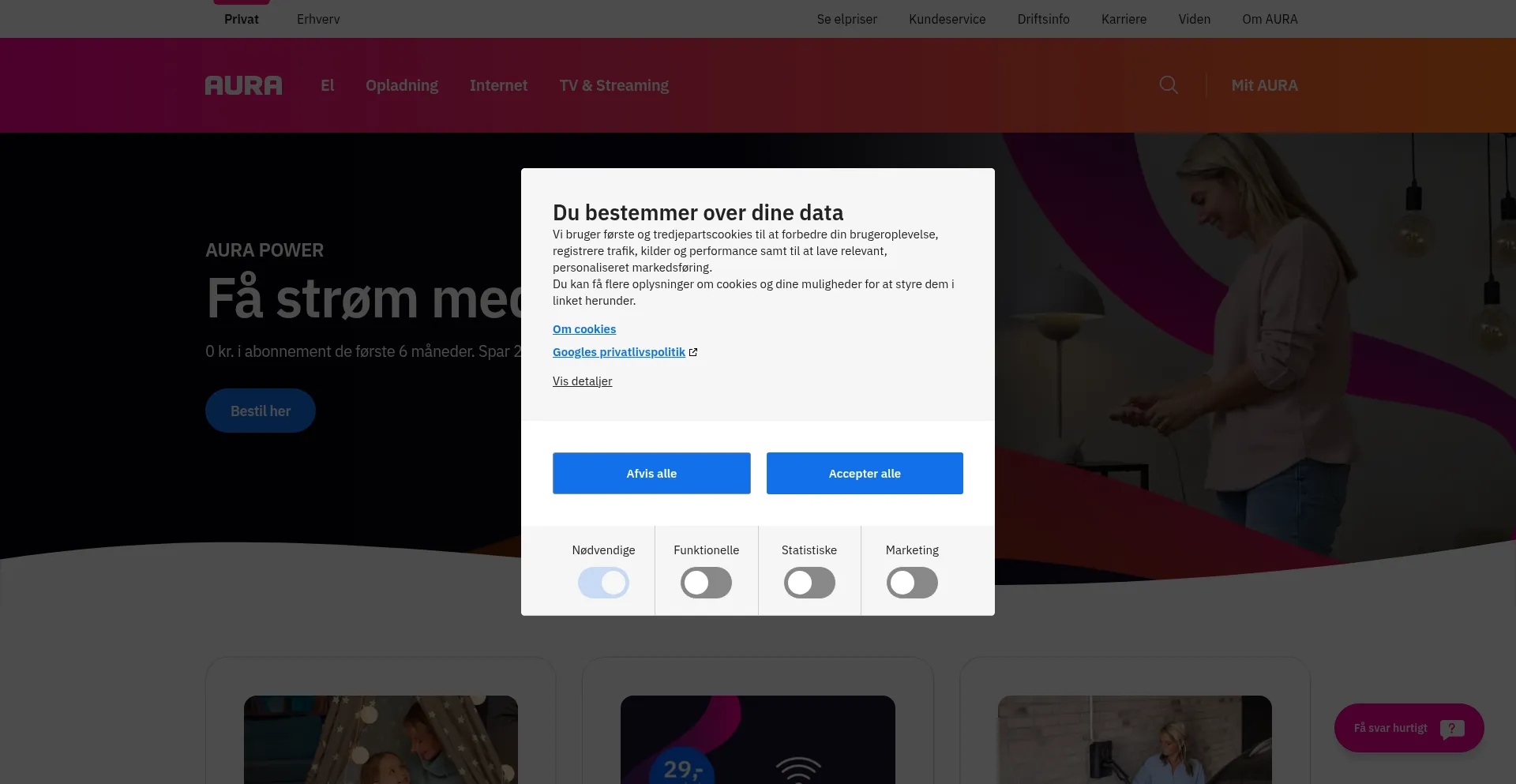Image resolution: width=1516 pixels, height=784 pixels.
Task: Enable the Marketing cookies toggle
Action: (x=912, y=583)
